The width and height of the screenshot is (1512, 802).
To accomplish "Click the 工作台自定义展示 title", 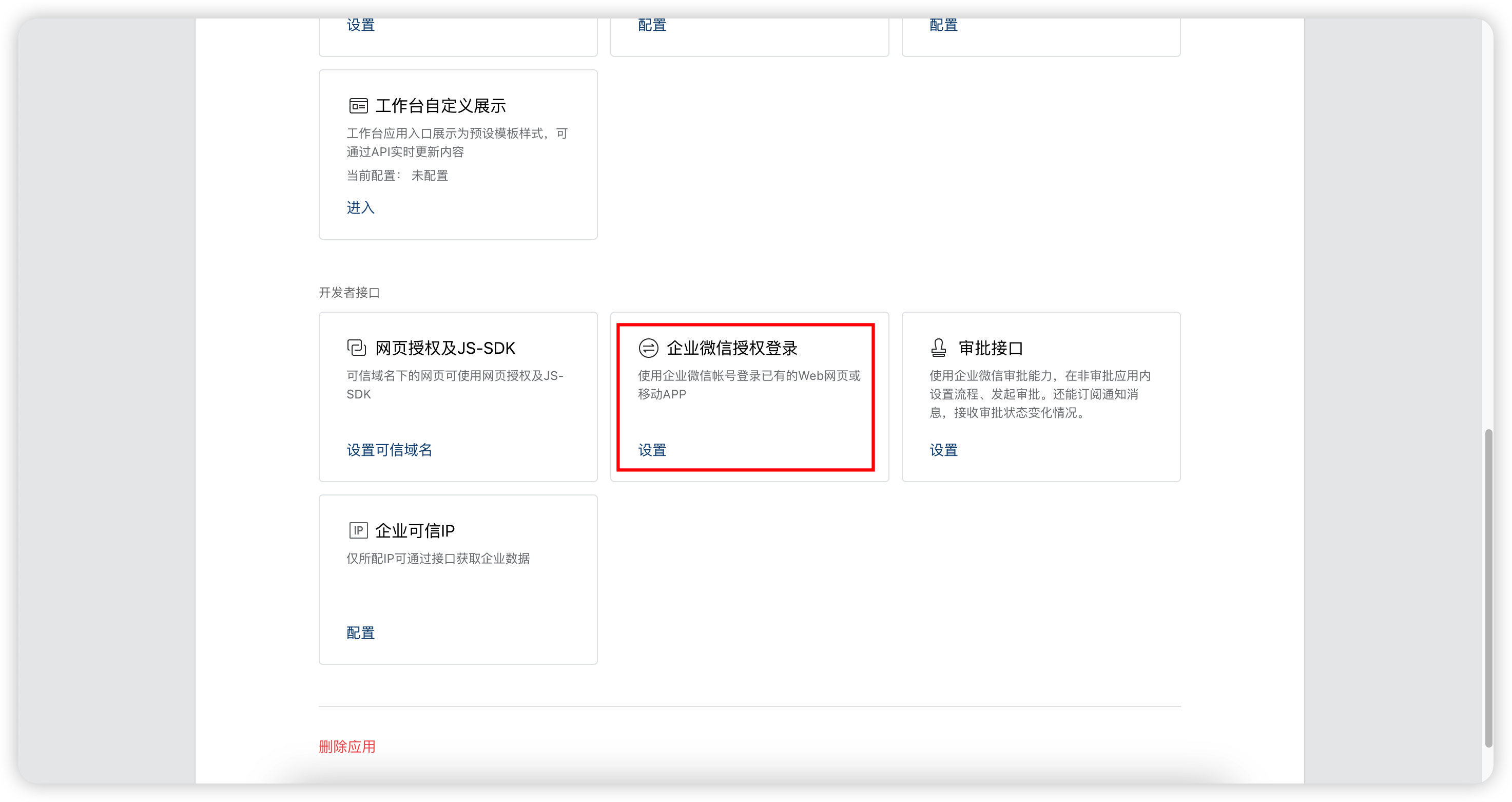I will tap(440, 106).
